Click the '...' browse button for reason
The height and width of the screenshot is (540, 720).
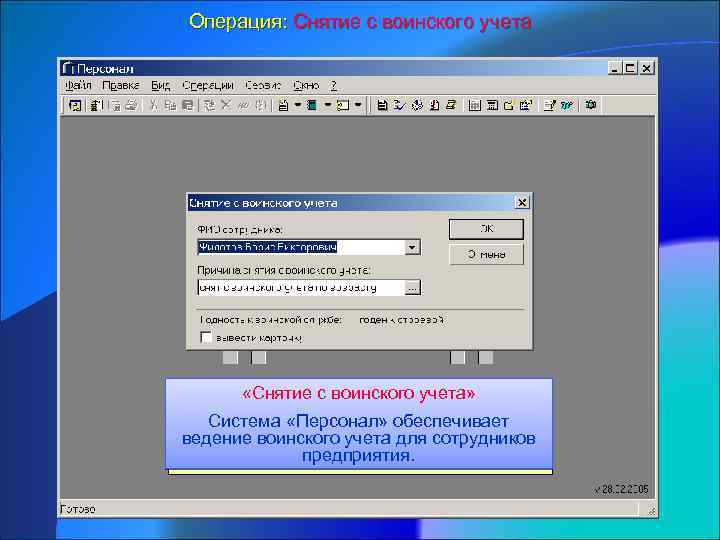click(412, 287)
